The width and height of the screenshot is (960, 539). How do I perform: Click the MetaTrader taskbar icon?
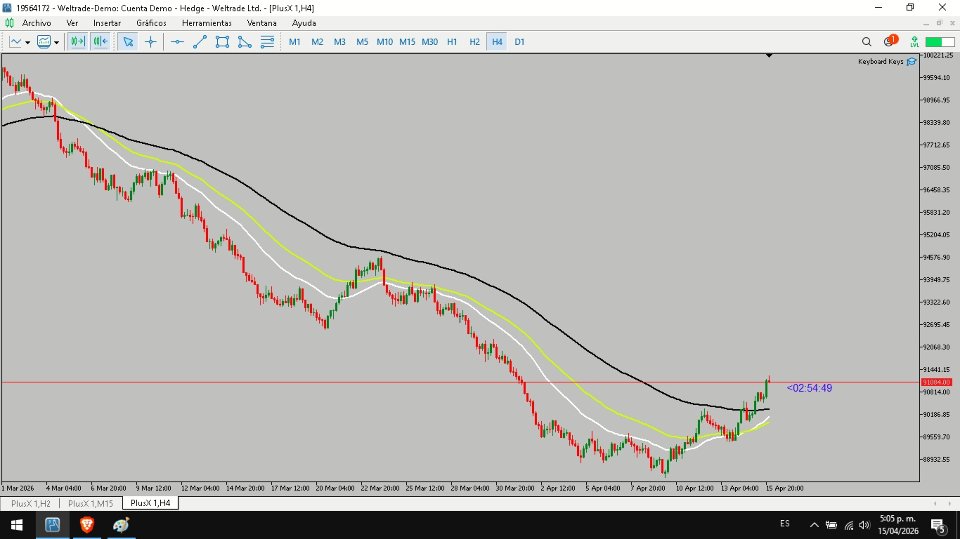click(x=53, y=525)
